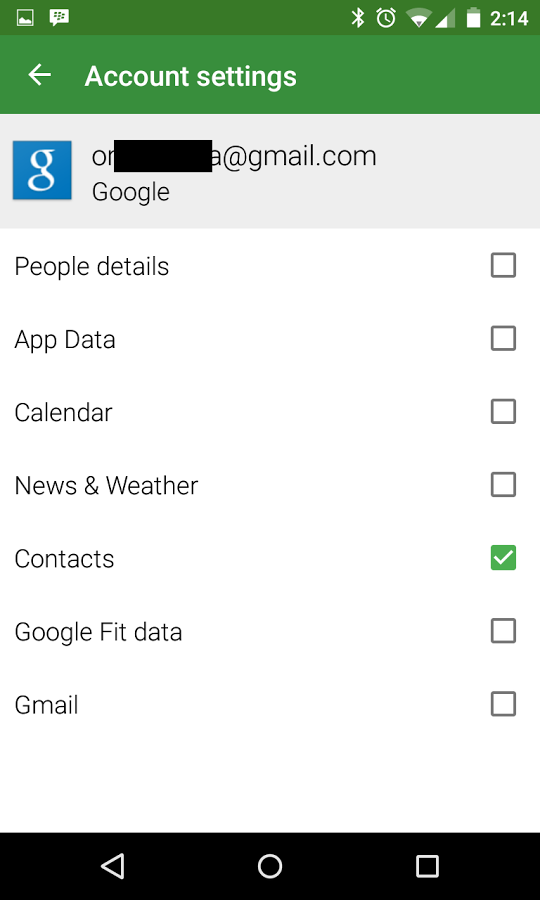Tap the Bluetooth status bar icon
Image resolution: width=540 pixels, height=900 pixels.
point(358,18)
